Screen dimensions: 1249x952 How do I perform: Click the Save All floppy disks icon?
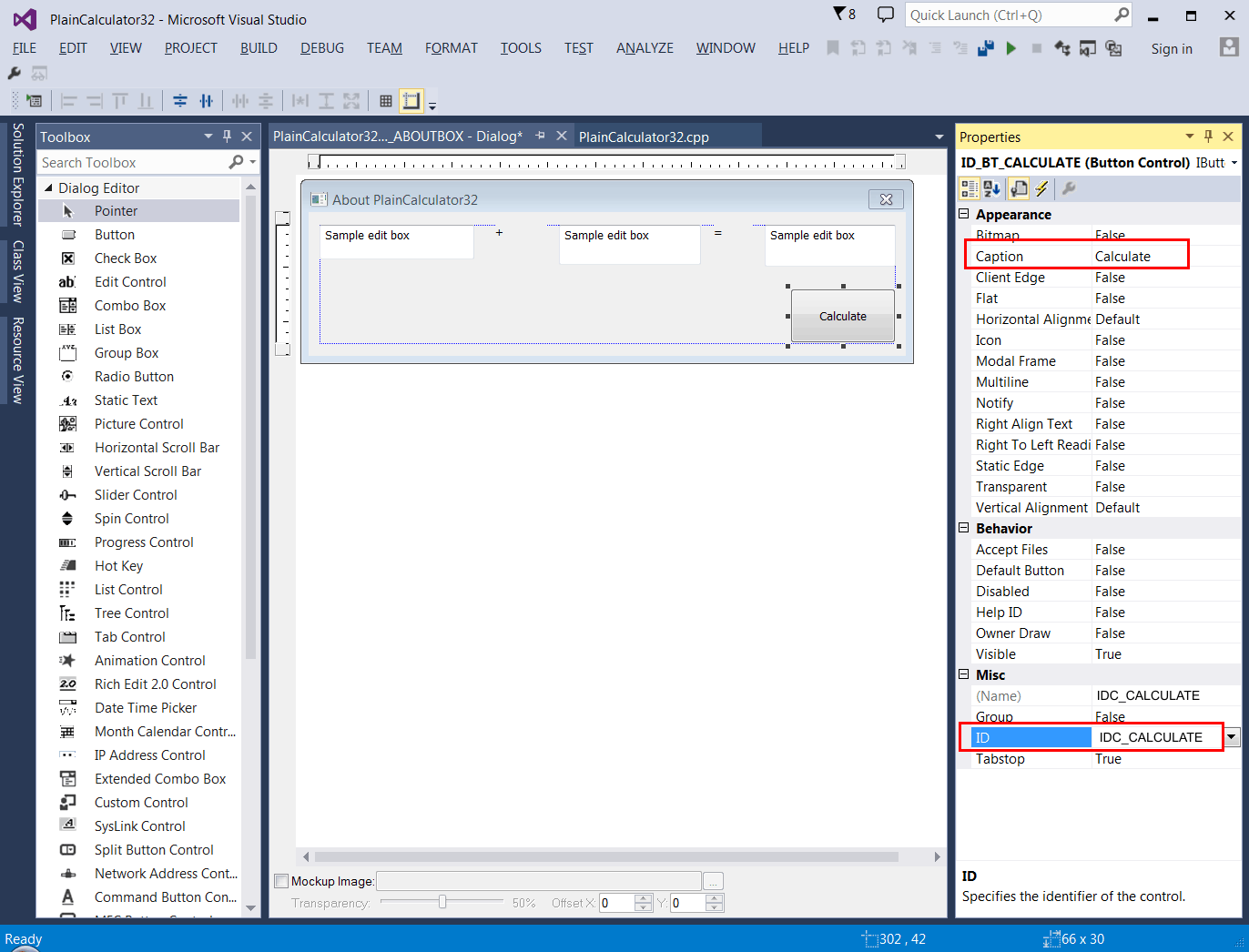tap(985, 48)
